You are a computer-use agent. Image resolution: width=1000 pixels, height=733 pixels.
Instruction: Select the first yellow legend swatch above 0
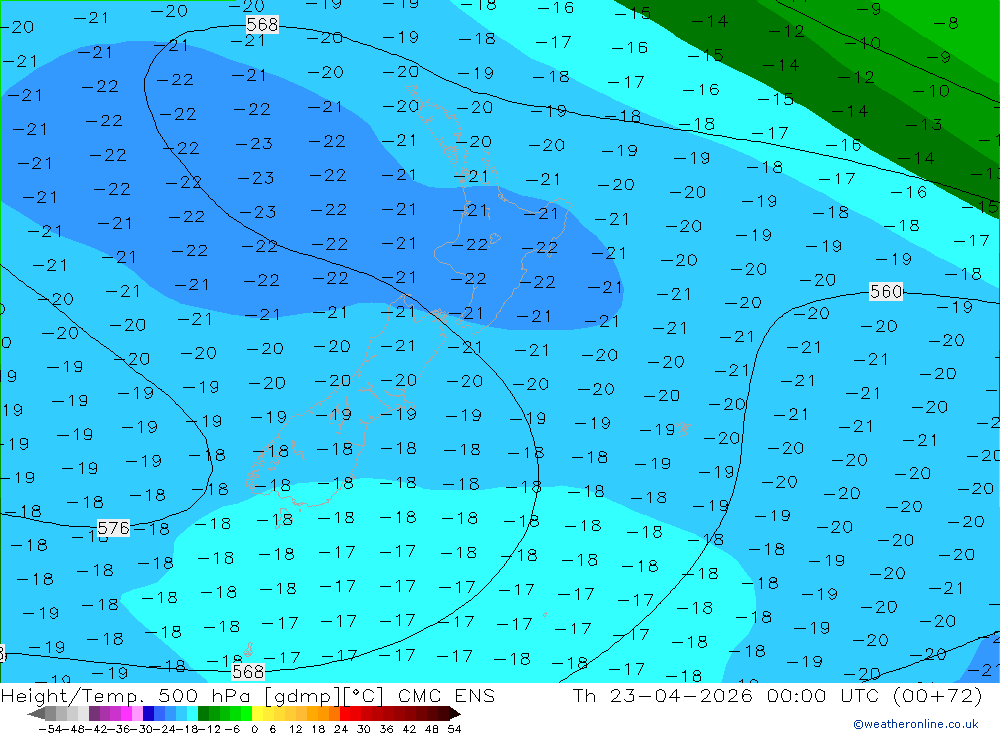[258, 713]
